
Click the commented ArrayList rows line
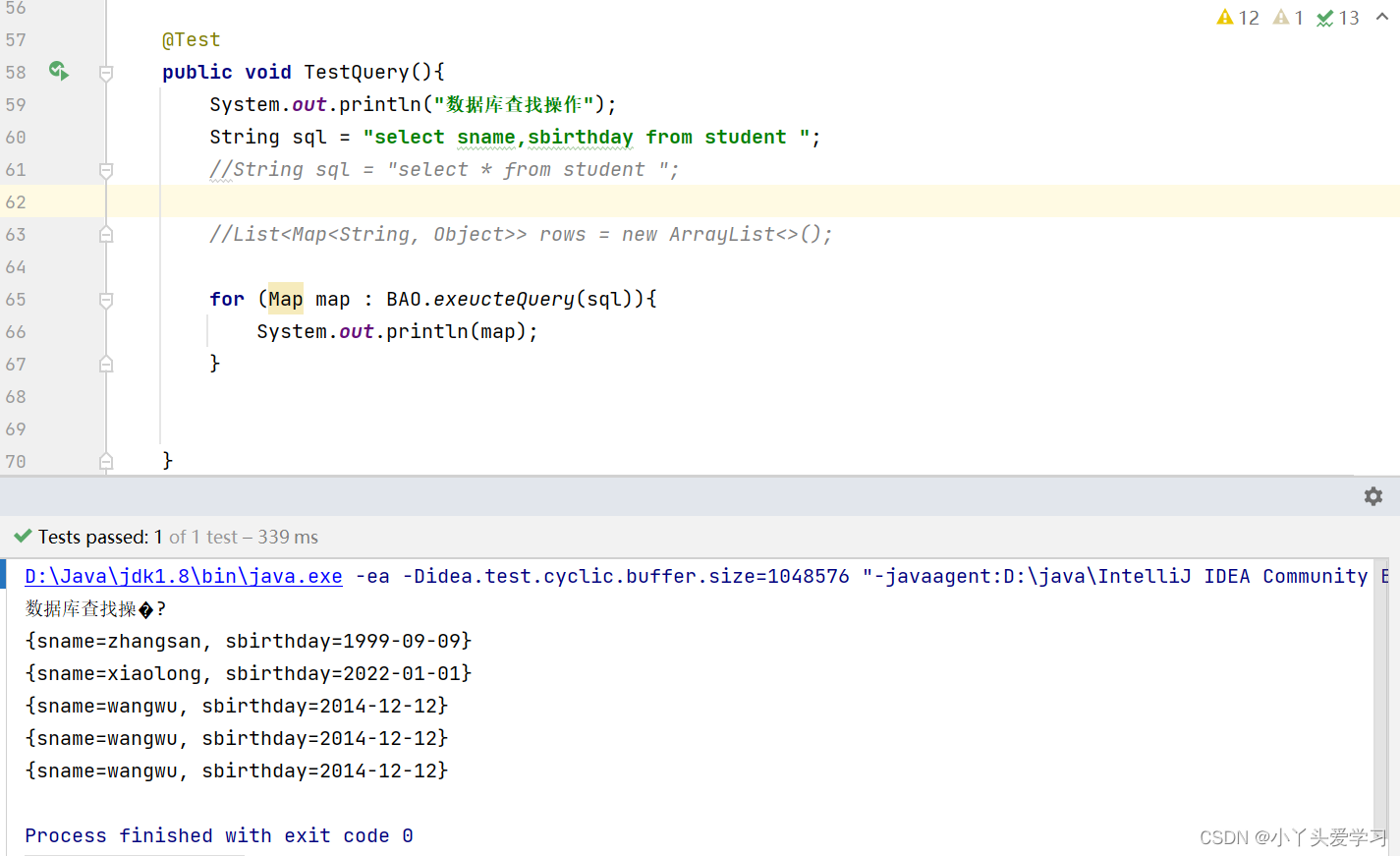521,234
